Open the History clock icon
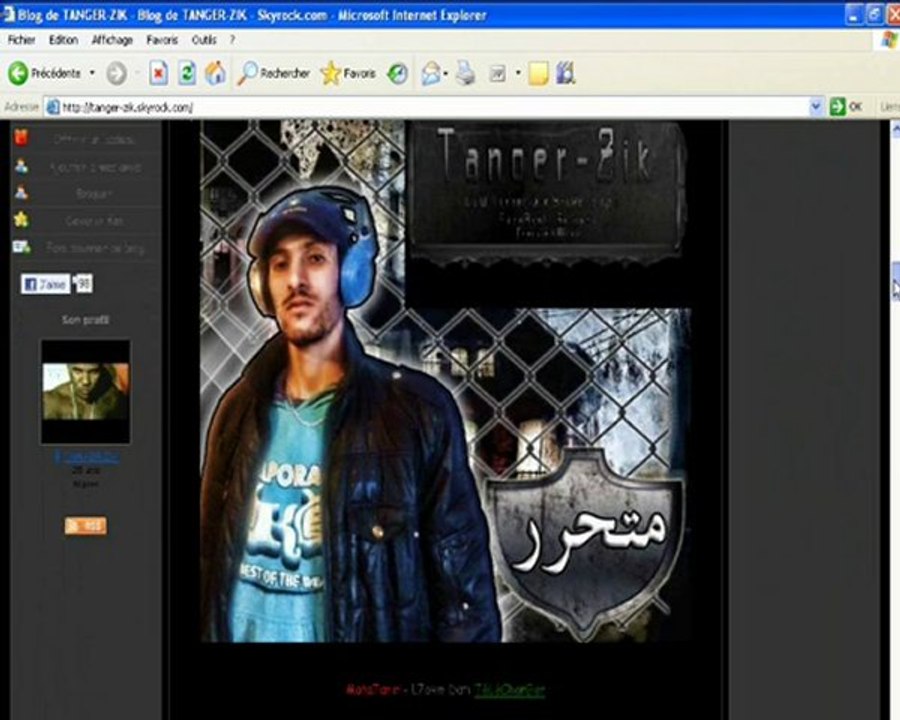The height and width of the screenshot is (720, 900). point(397,73)
